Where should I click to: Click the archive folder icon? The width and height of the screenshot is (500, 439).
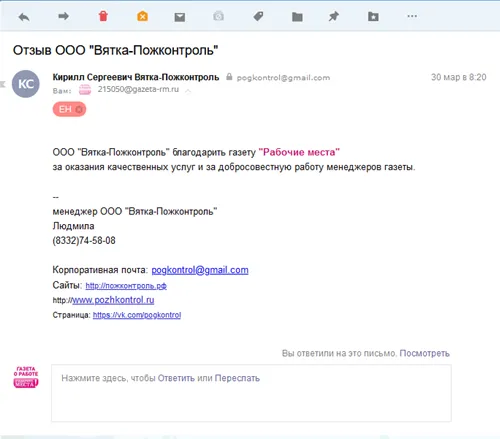(373, 16)
